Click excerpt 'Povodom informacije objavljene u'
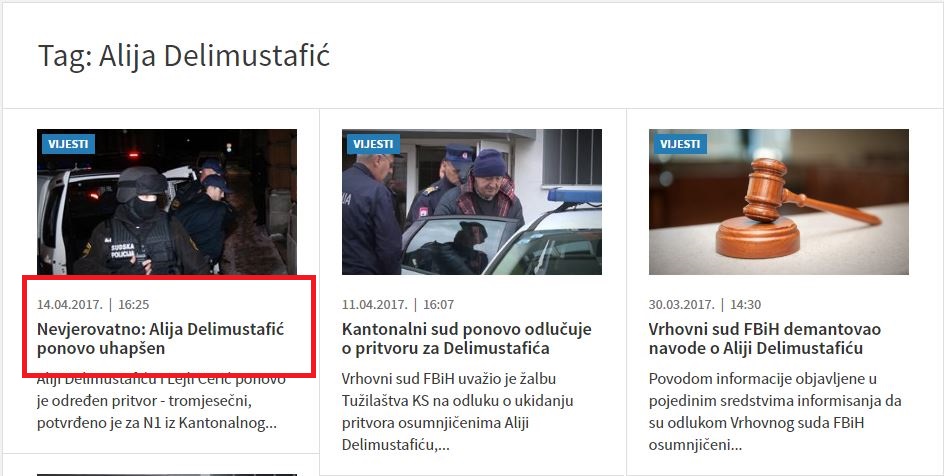Viewport: 944px width, 476px height. (x=764, y=379)
